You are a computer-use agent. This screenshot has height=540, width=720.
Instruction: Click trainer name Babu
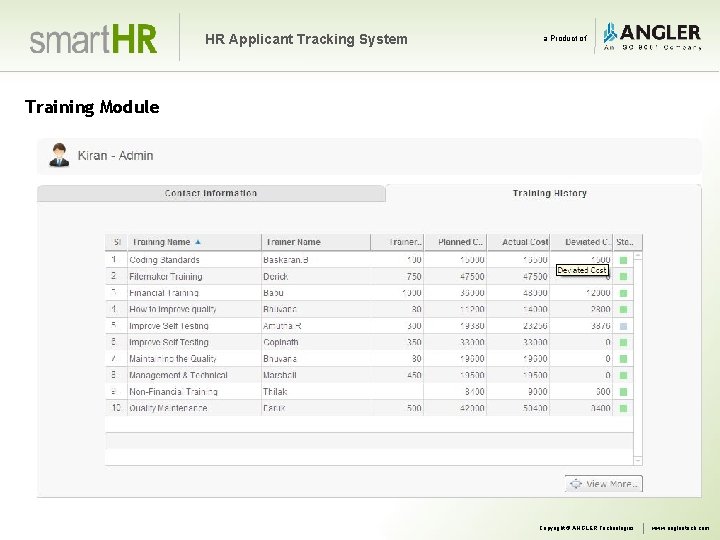tap(273, 293)
